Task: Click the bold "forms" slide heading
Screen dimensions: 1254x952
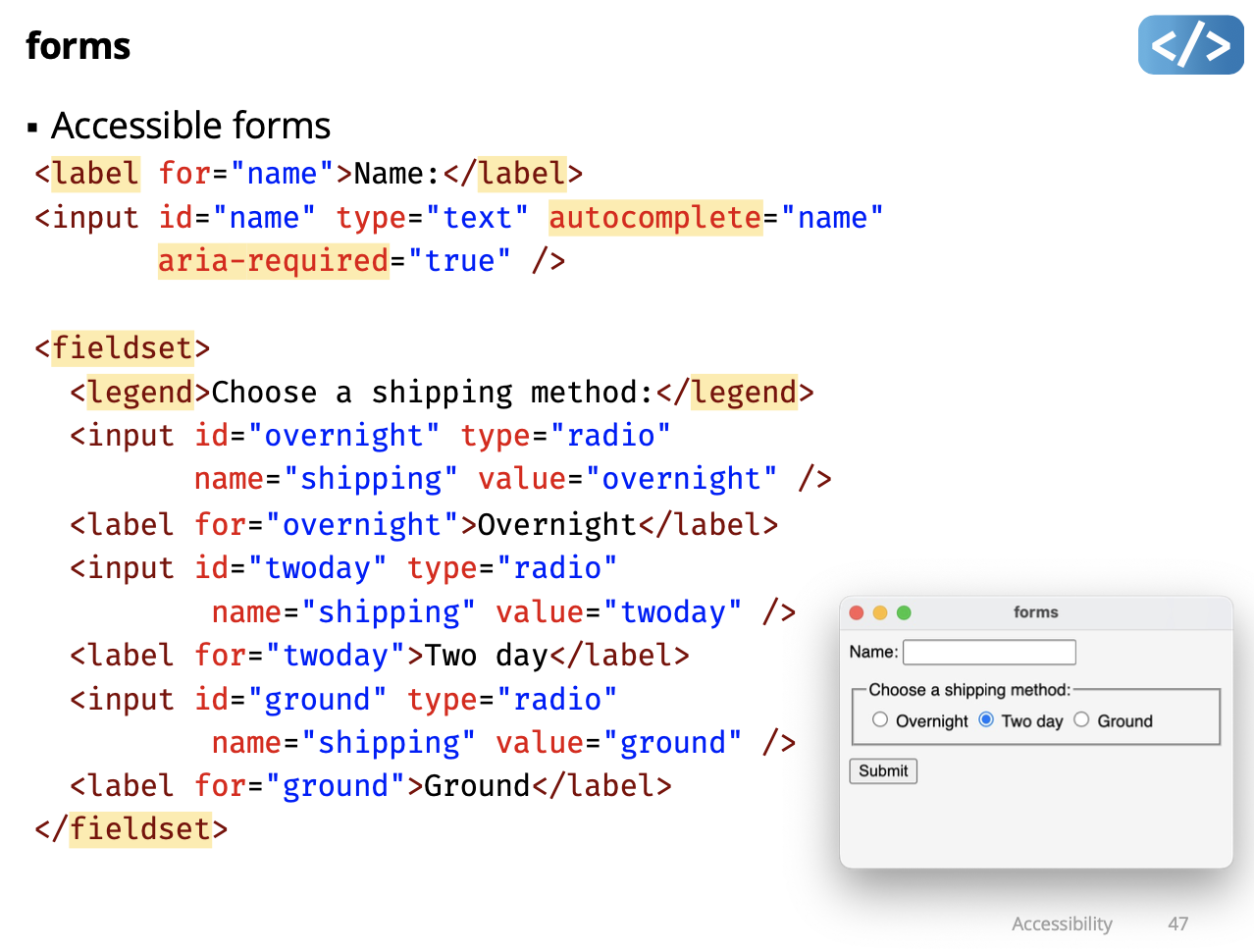Action: click(78, 46)
